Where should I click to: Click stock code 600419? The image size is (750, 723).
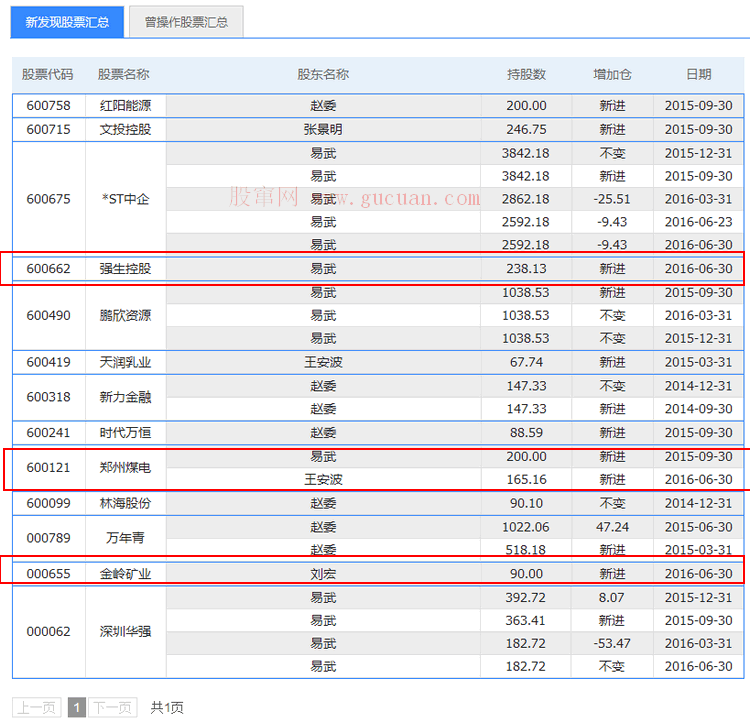48,362
